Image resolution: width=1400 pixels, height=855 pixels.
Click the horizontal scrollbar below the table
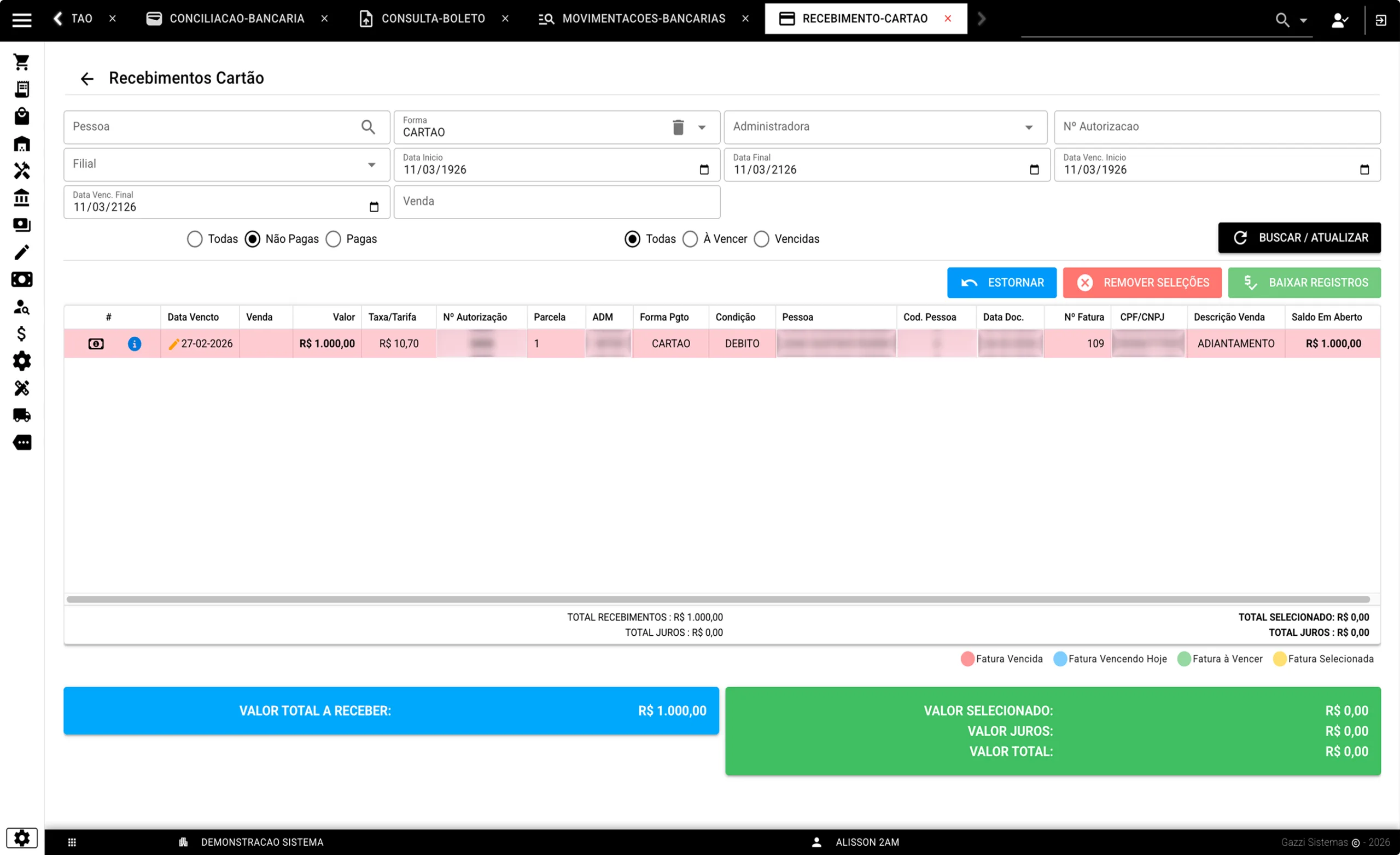[717, 599]
